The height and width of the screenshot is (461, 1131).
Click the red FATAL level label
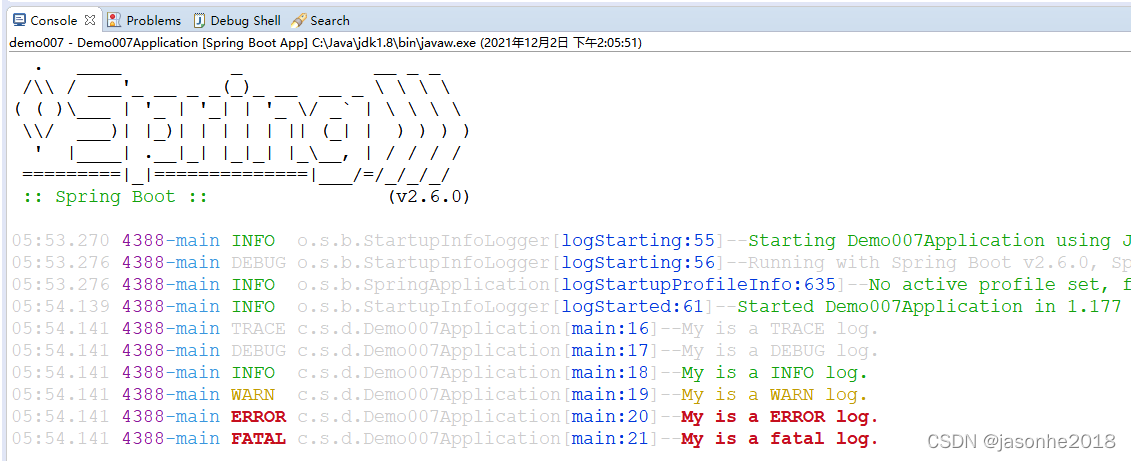[258, 439]
